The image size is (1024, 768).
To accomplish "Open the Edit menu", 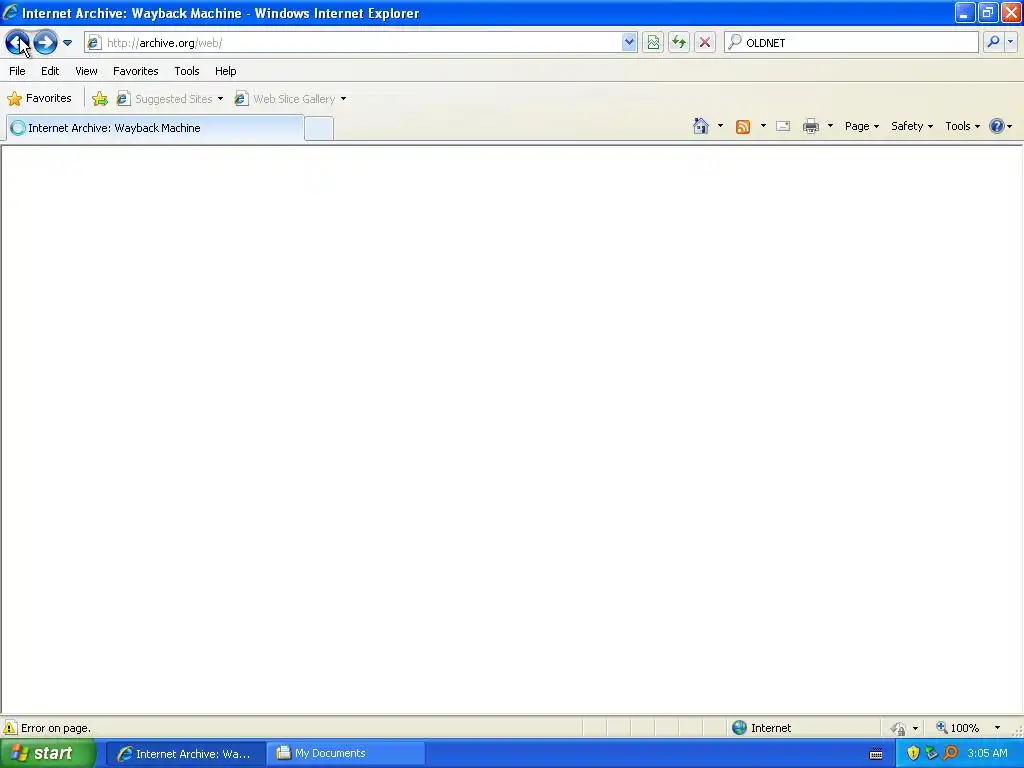I will (x=50, y=71).
